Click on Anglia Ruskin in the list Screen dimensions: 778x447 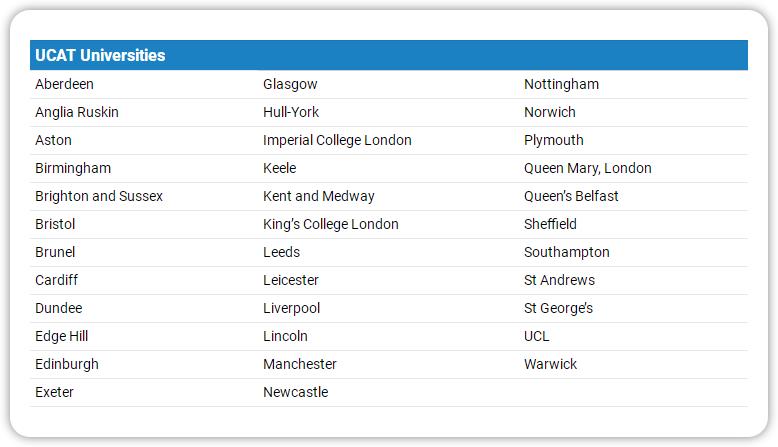point(77,113)
